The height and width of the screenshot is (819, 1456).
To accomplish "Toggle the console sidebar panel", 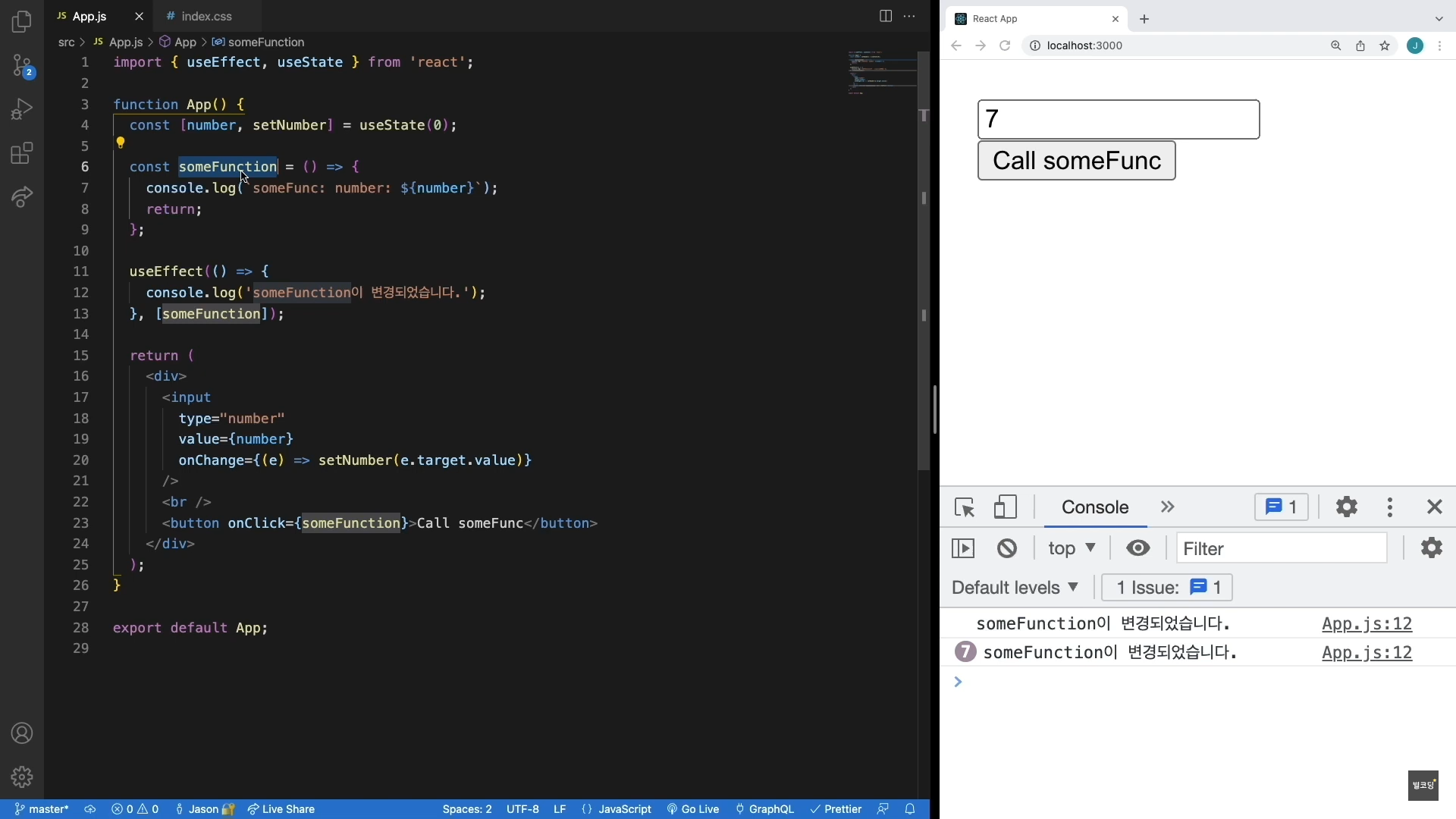I will click(x=963, y=548).
